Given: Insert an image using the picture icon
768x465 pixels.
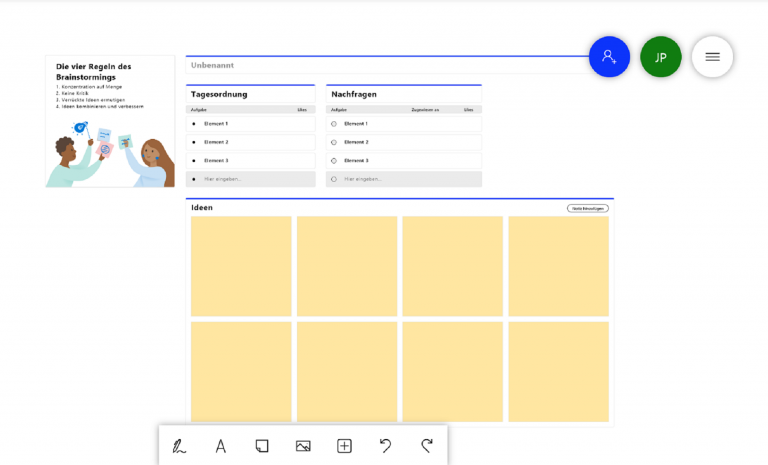Looking at the screenshot, I should tap(303, 446).
